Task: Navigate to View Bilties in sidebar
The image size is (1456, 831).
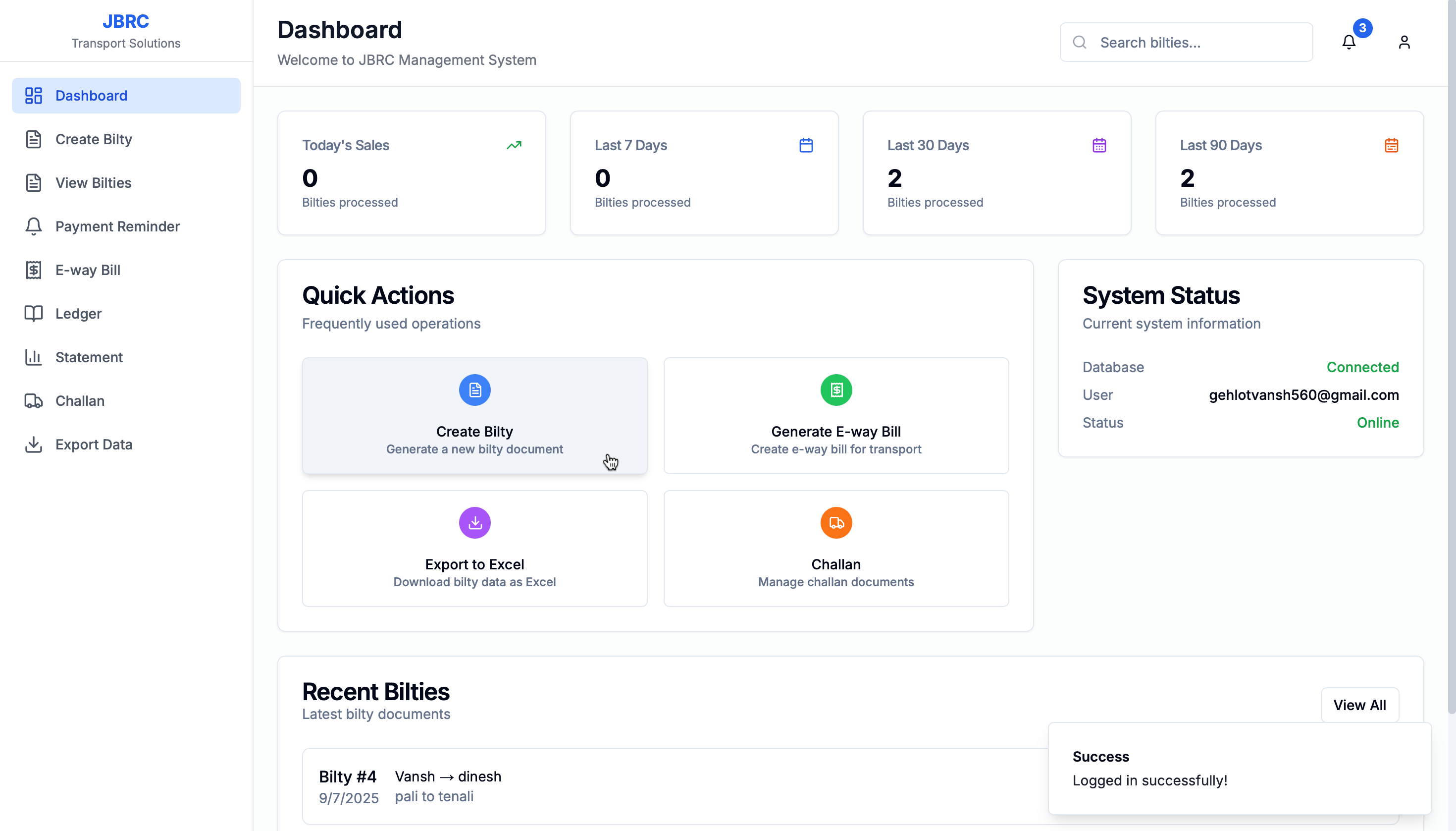Action: (93, 183)
